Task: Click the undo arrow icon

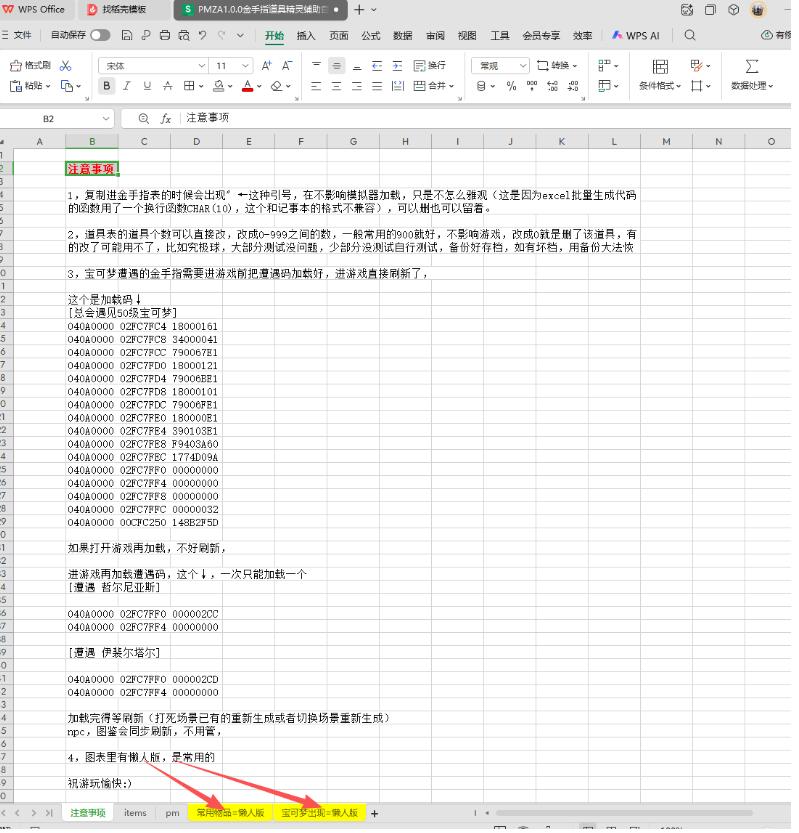Action: click(203, 35)
